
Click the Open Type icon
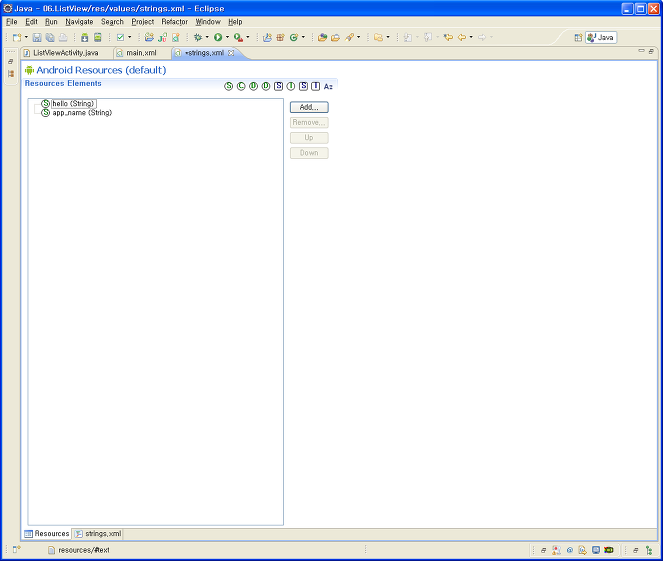point(322,38)
